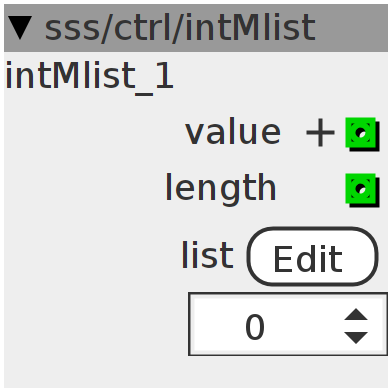Select the length attribute label
Screen dimensions: 392x392
221,188
